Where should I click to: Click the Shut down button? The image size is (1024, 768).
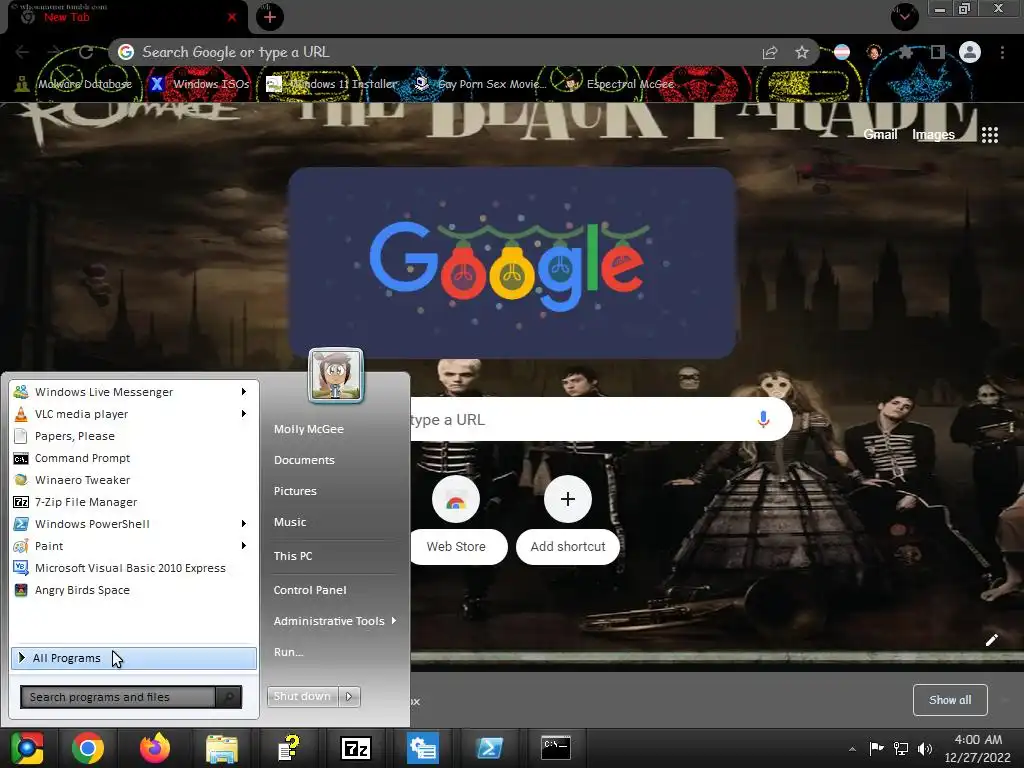(302, 696)
